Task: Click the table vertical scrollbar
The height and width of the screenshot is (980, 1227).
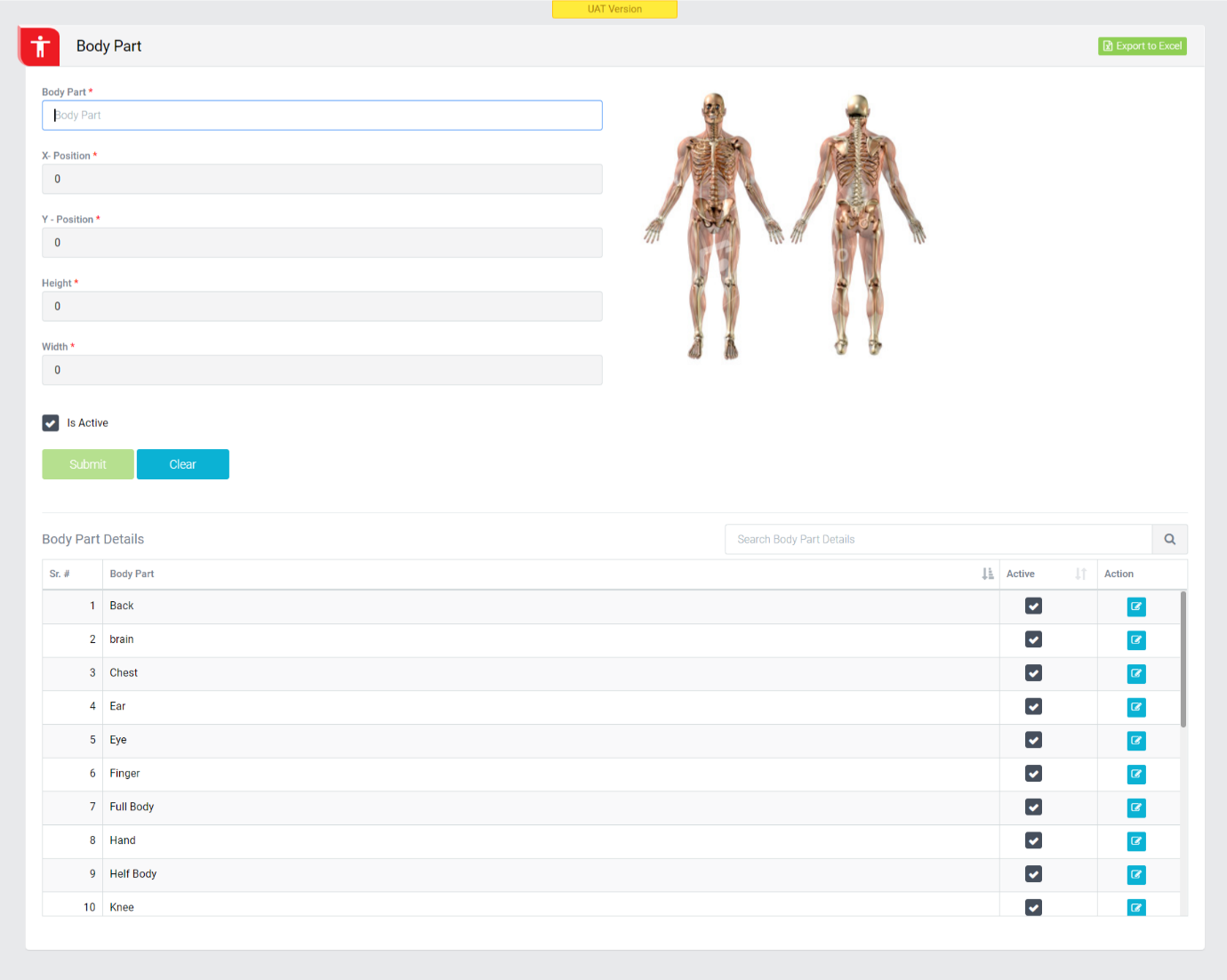Action: (1183, 659)
